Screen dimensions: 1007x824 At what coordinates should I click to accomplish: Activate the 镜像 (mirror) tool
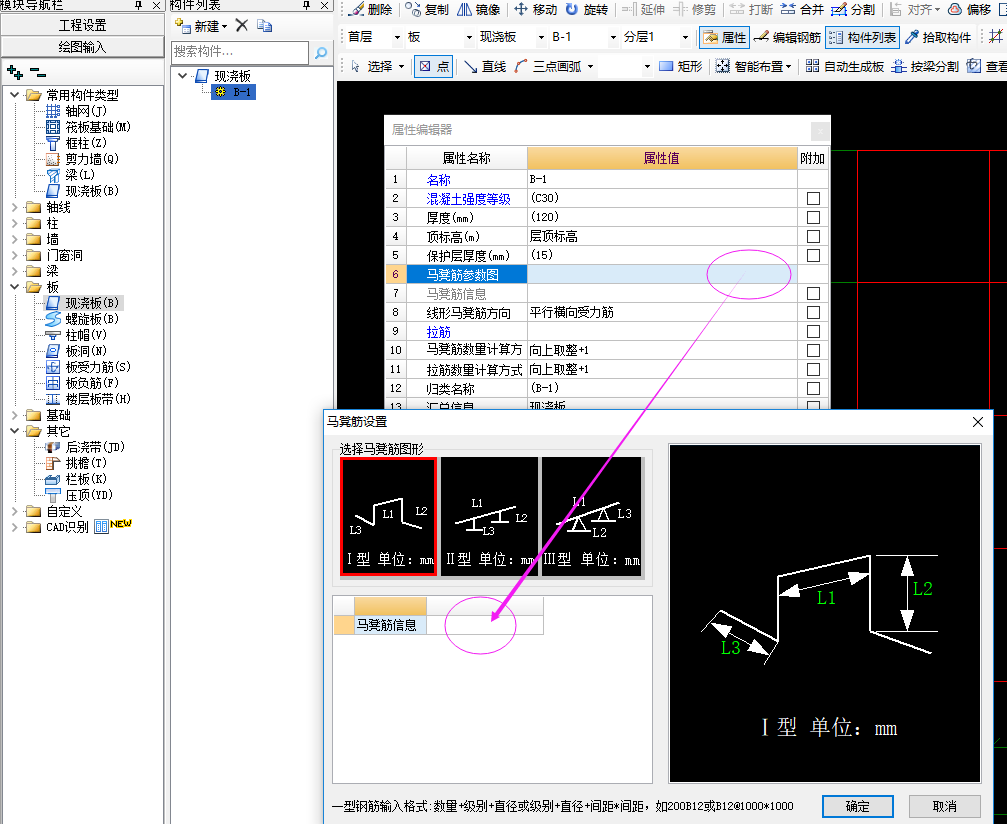coord(478,10)
